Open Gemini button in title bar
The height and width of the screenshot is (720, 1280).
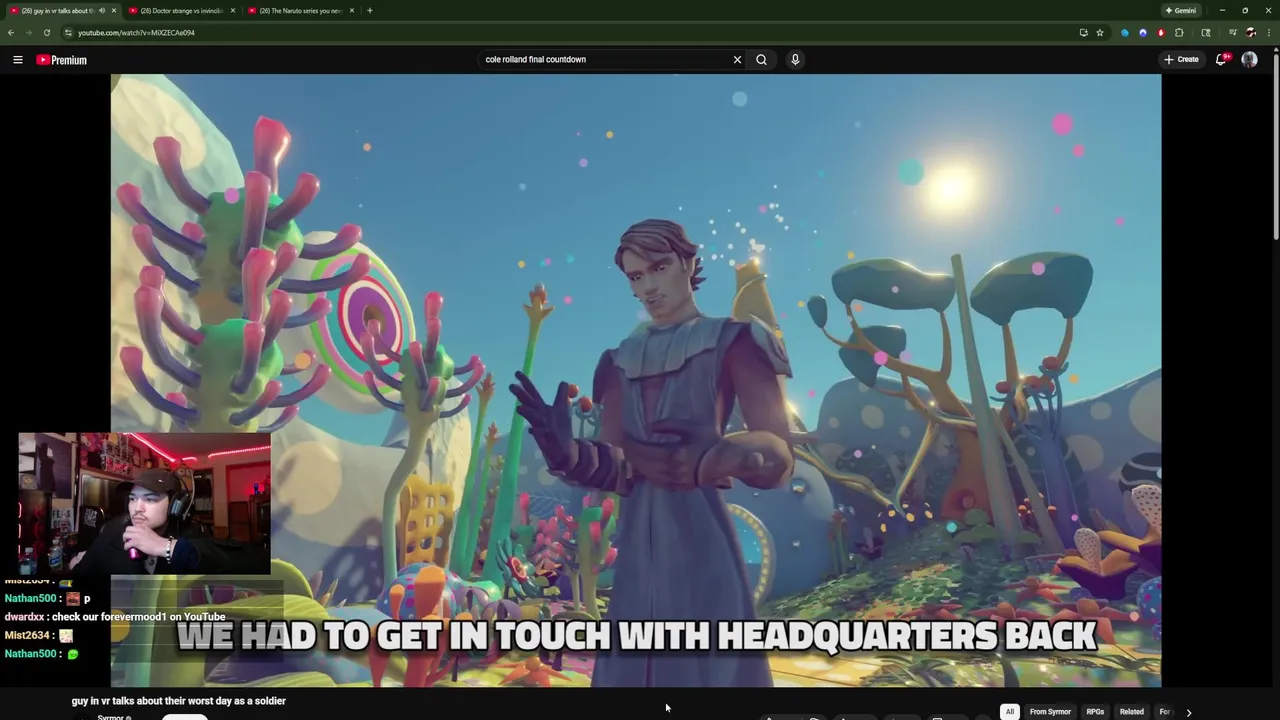(1181, 11)
